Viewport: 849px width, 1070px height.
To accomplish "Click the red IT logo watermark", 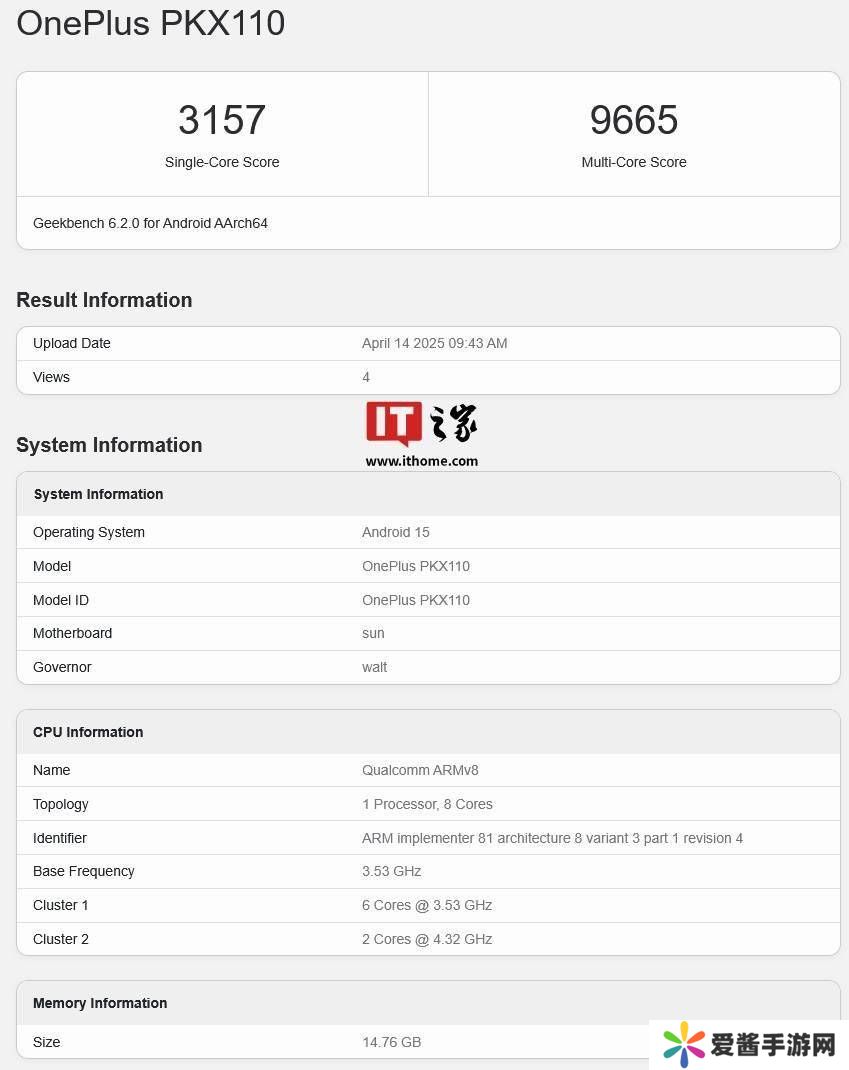I will tap(393, 424).
